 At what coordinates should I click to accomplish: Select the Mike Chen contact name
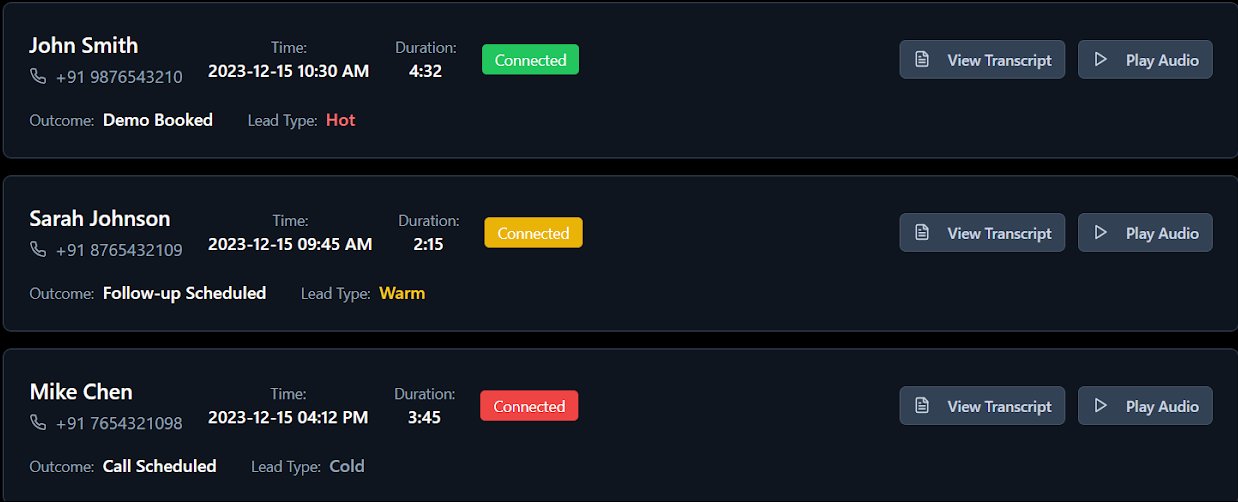point(81,391)
